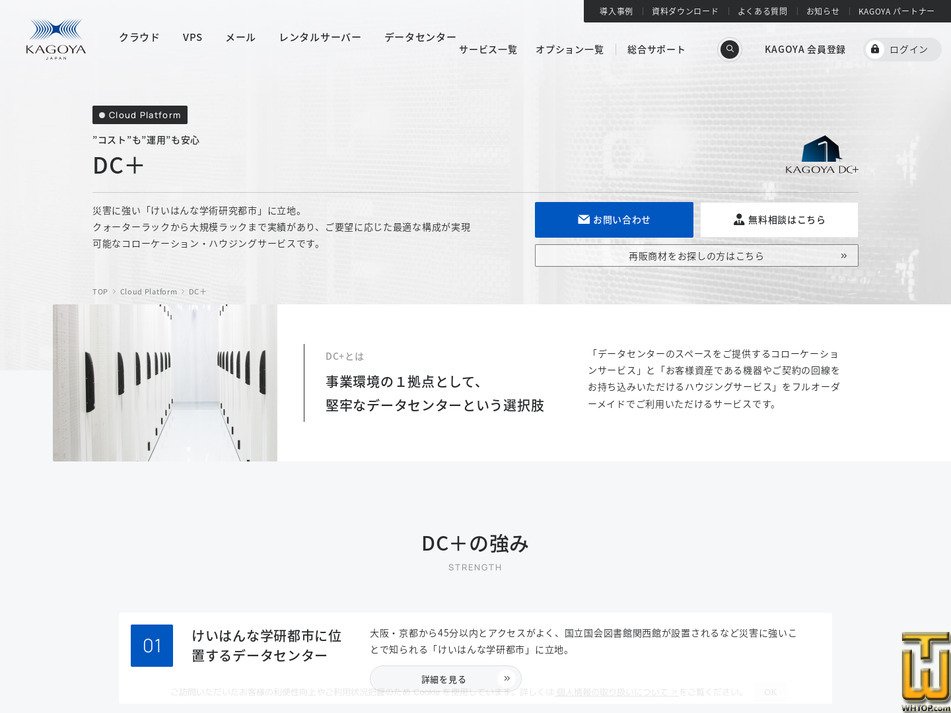The image size is (951, 713).
Task: Open the メール menu
Action: click(241, 37)
